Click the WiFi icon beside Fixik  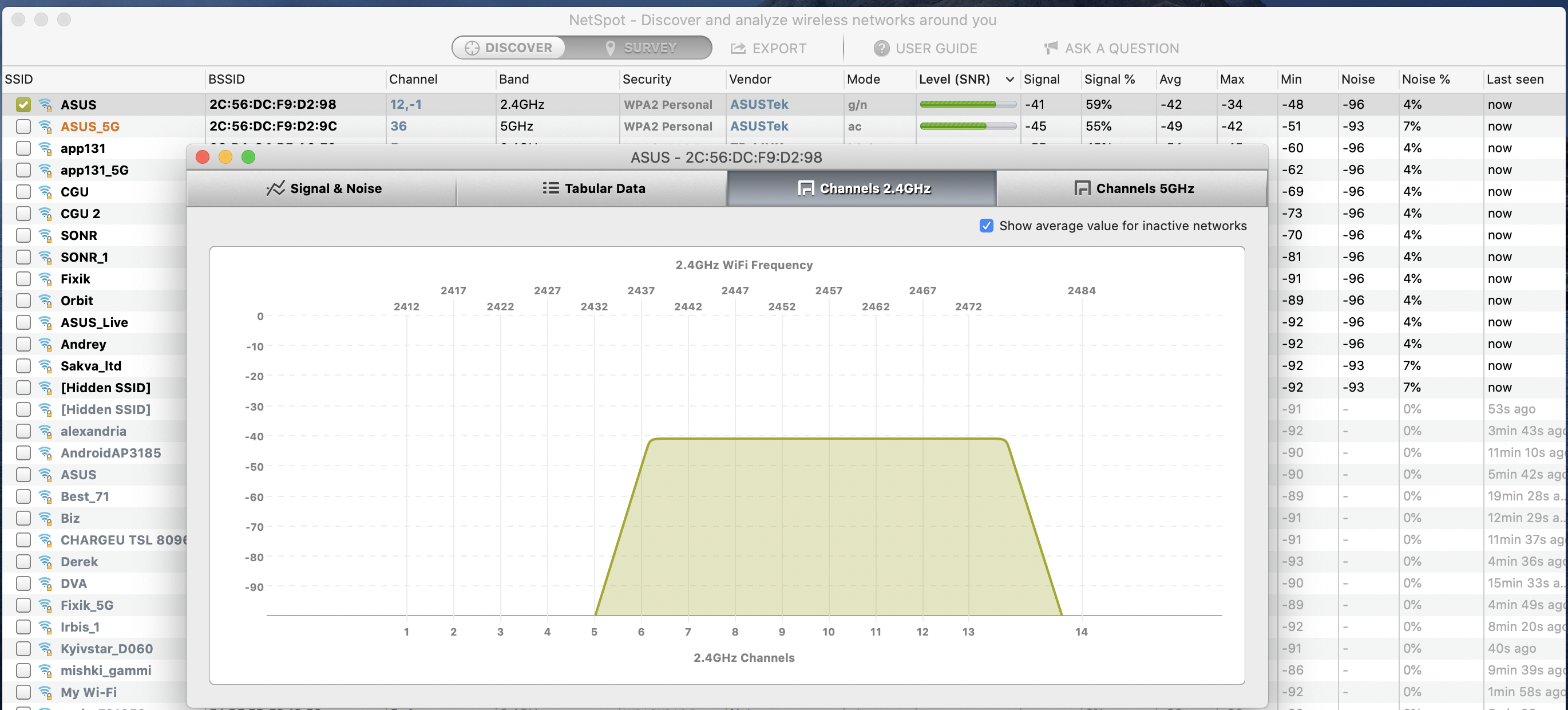tap(45, 279)
